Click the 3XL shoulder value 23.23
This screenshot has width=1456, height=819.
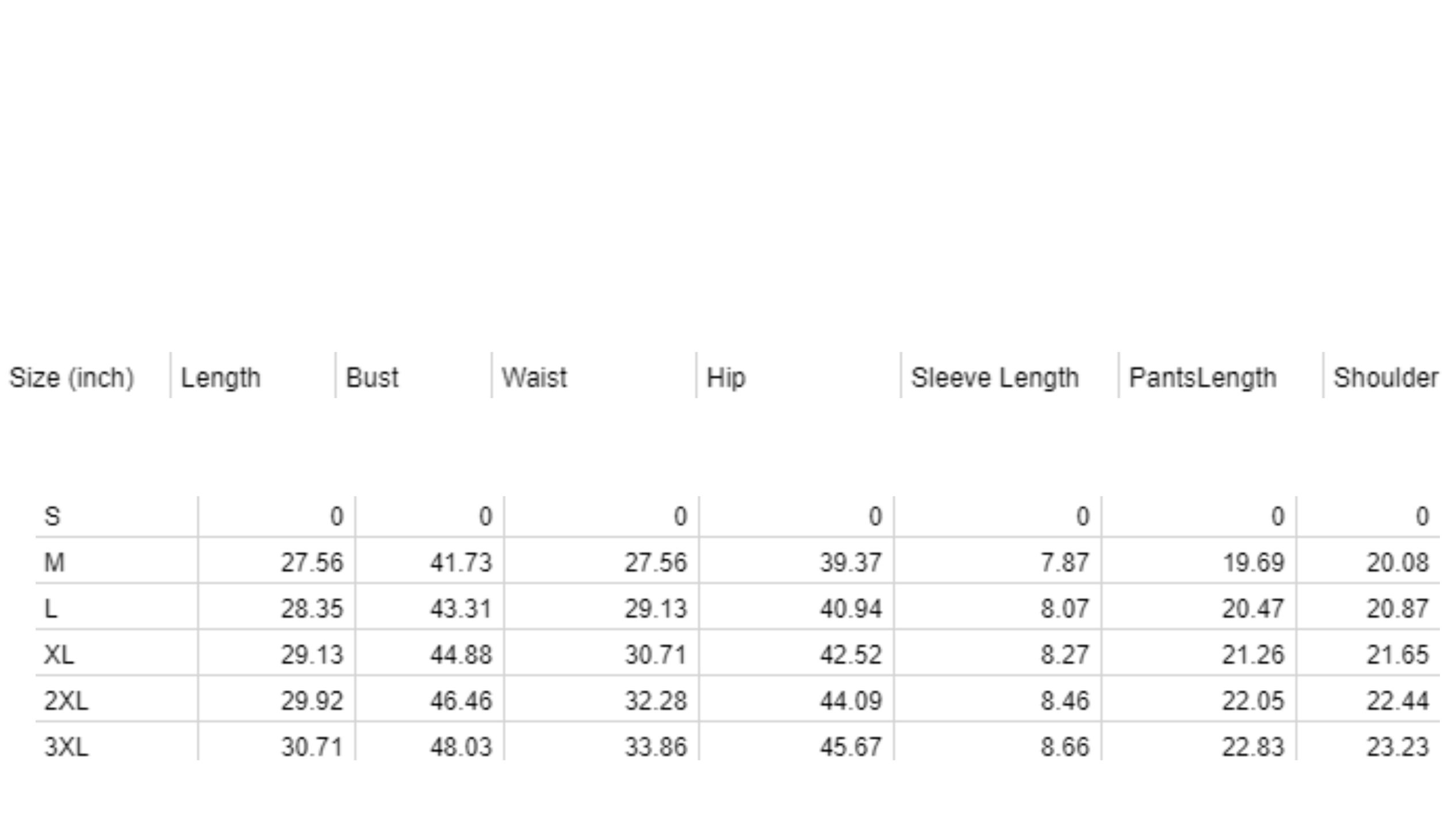click(1397, 747)
